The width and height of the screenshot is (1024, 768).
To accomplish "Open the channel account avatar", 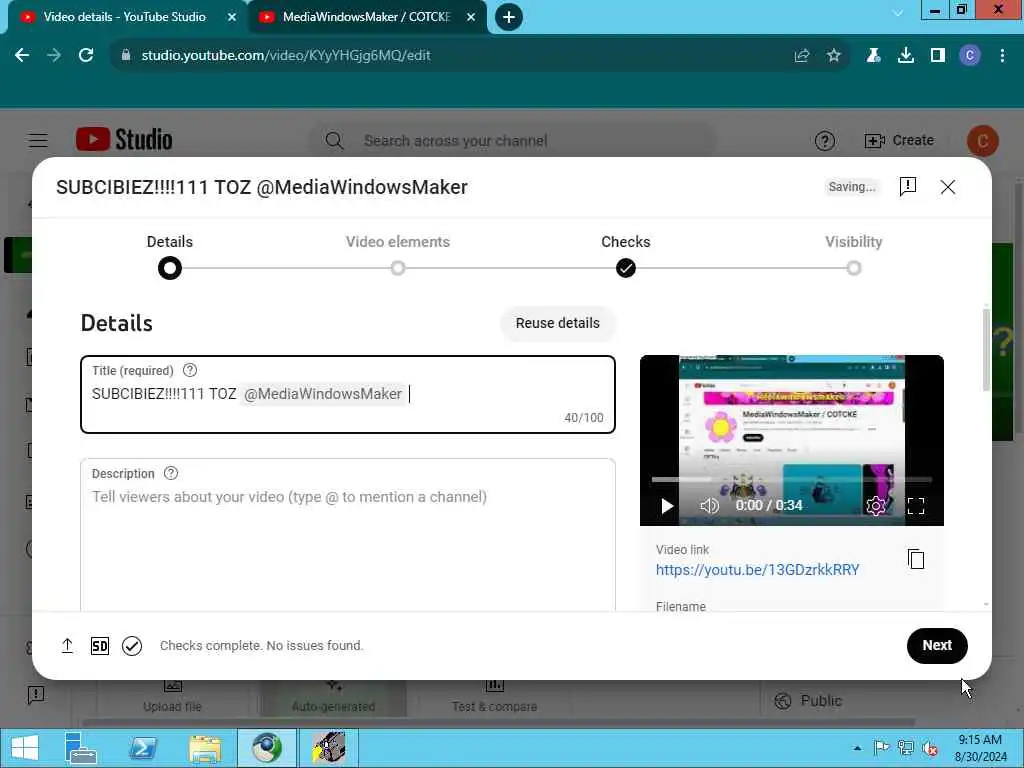I will (x=982, y=140).
